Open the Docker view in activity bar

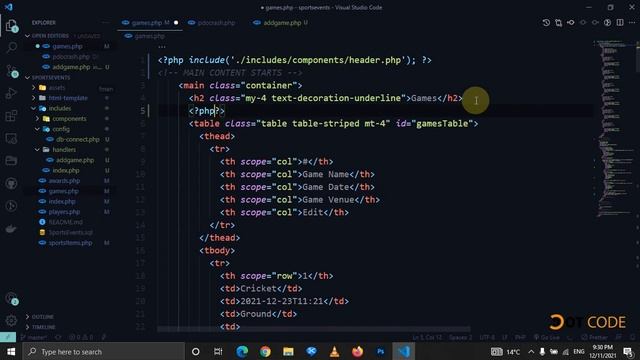[x=11, y=229]
